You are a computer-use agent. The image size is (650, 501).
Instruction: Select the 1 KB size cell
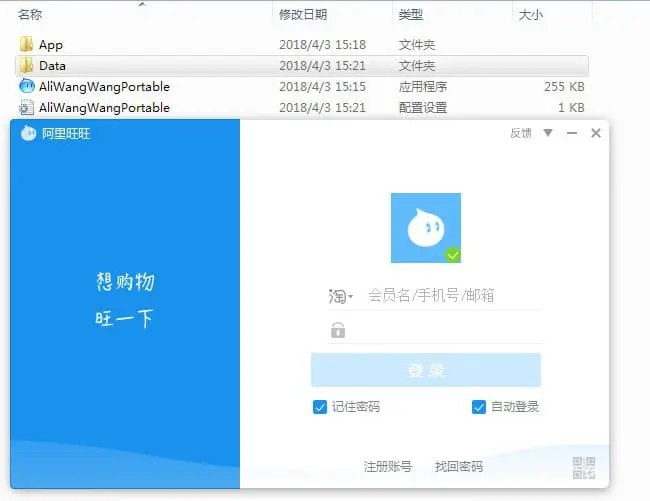click(x=571, y=108)
